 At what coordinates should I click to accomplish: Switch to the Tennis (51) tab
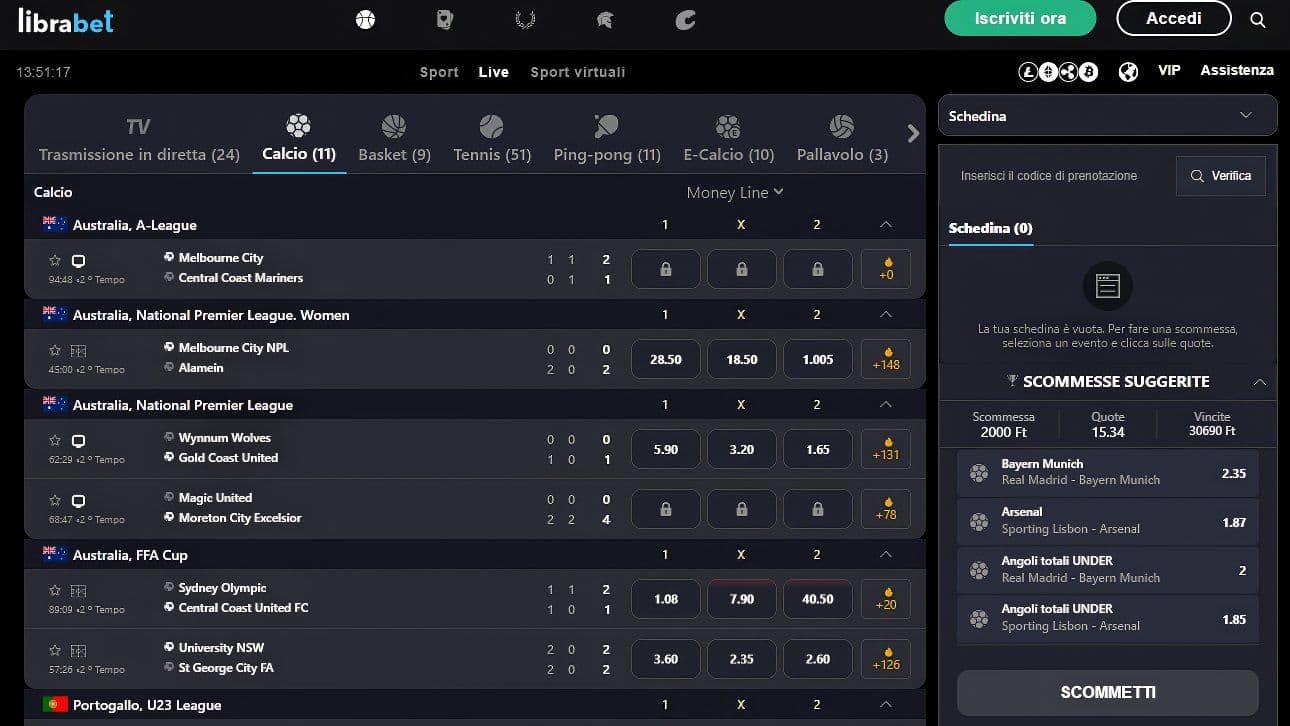point(491,140)
